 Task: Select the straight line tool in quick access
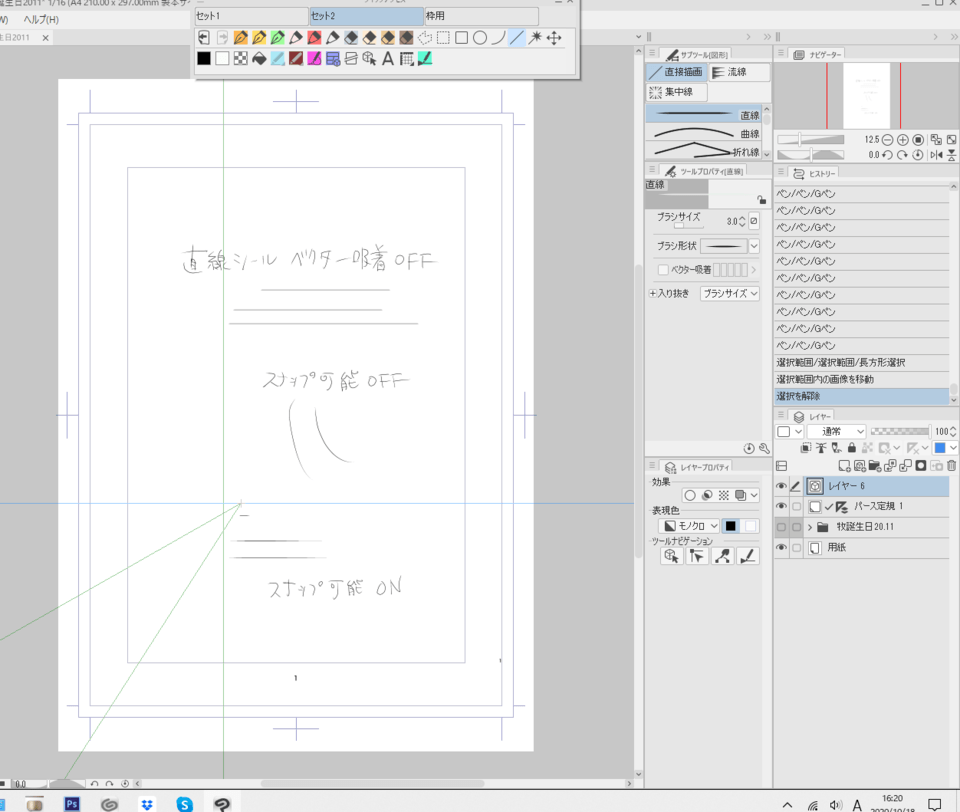tap(517, 38)
